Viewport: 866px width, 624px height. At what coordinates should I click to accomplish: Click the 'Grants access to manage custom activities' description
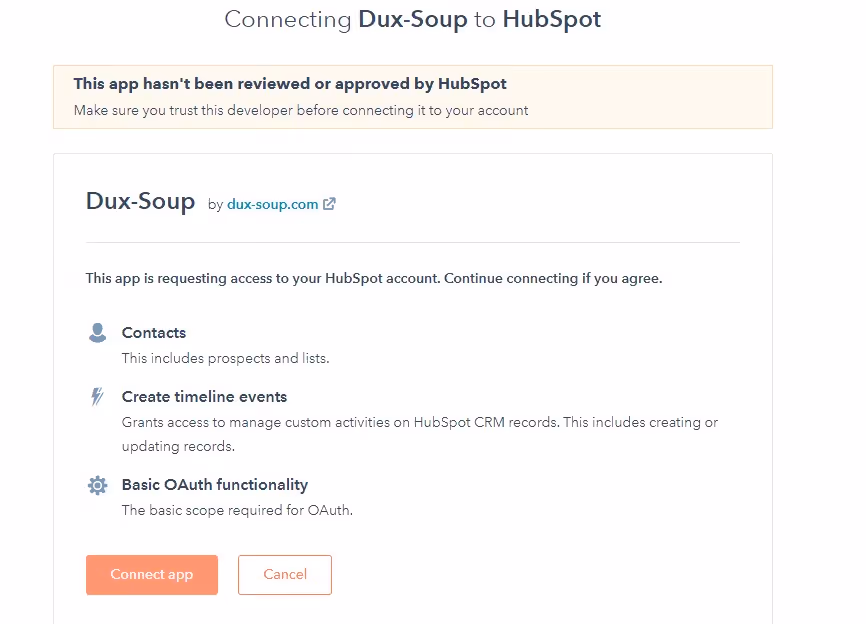tap(420, 434)
